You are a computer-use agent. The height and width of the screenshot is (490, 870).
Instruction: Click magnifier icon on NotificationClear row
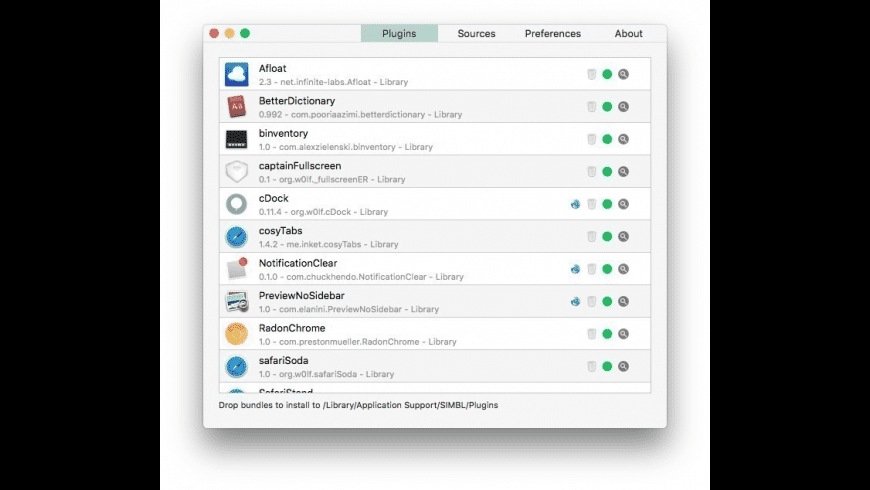(623, 269)
